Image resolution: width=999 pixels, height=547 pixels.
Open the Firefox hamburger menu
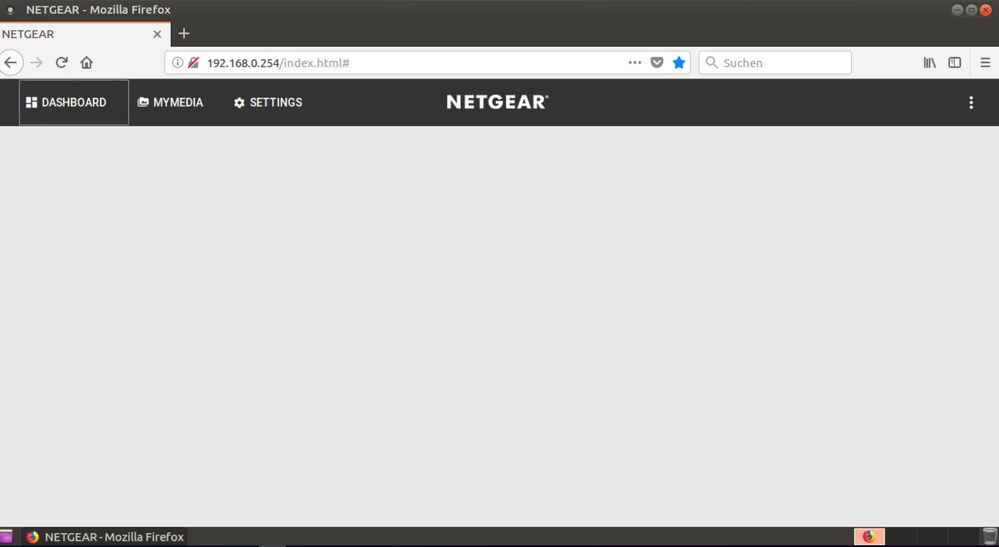click(x=985, y=62)
